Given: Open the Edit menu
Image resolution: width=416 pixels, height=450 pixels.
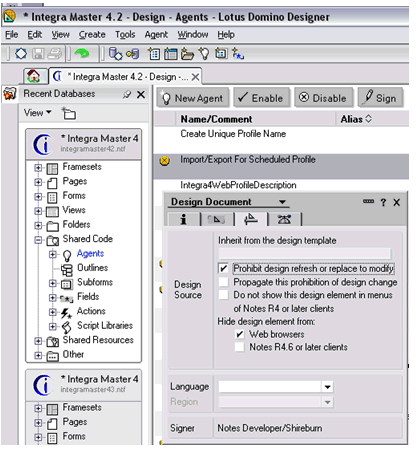Looking at the screenshot, I should (x=35, y=34).
